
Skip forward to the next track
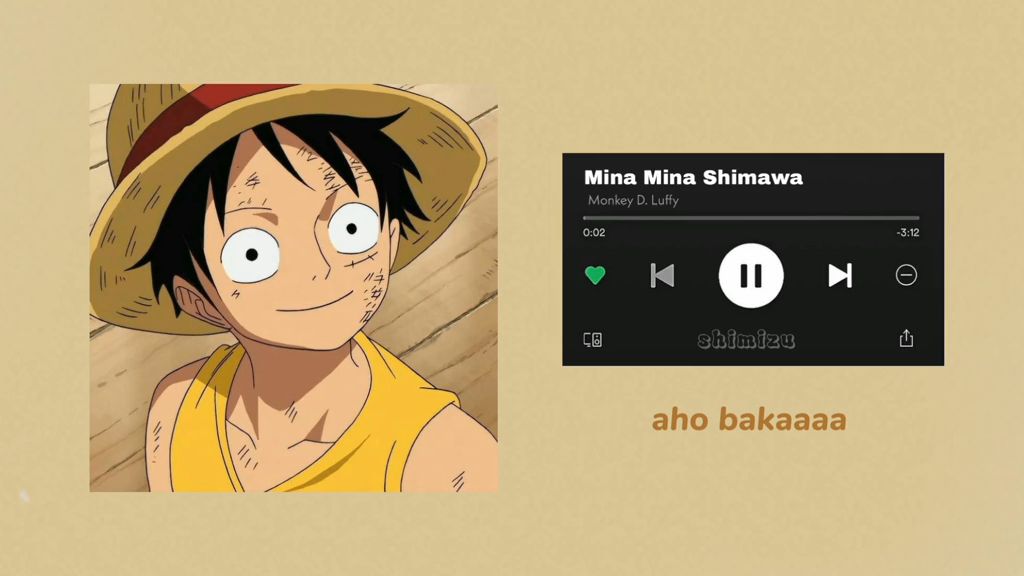840,276
